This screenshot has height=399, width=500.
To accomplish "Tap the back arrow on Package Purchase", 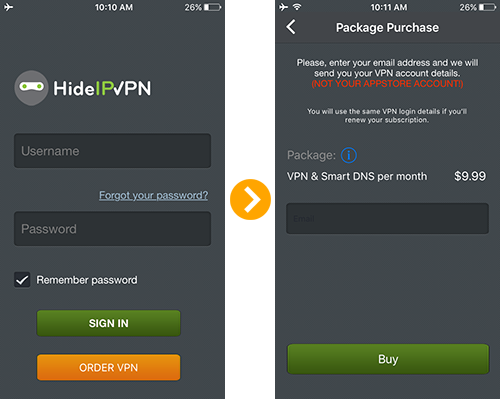I will pos(291,27).
